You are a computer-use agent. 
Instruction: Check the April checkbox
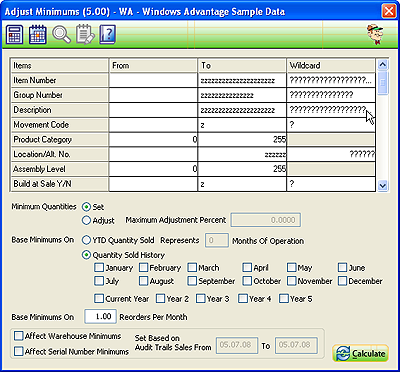coord(247,268)
